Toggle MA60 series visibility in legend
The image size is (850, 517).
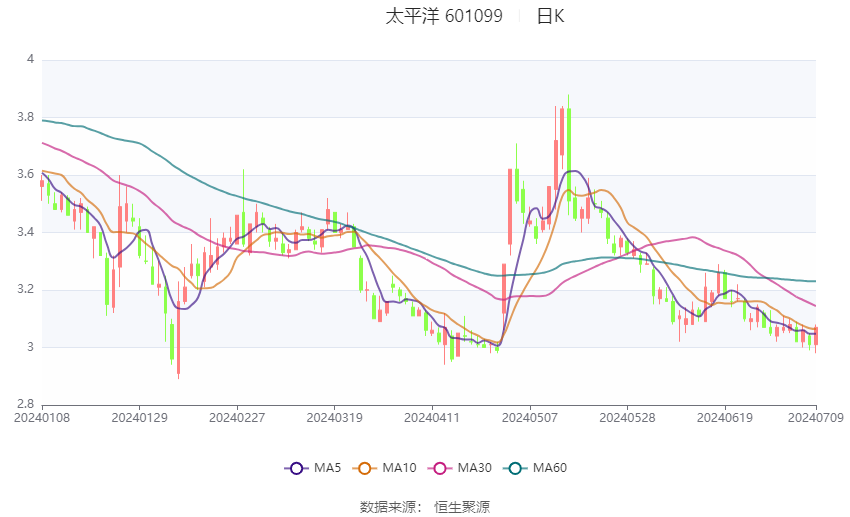535,468
